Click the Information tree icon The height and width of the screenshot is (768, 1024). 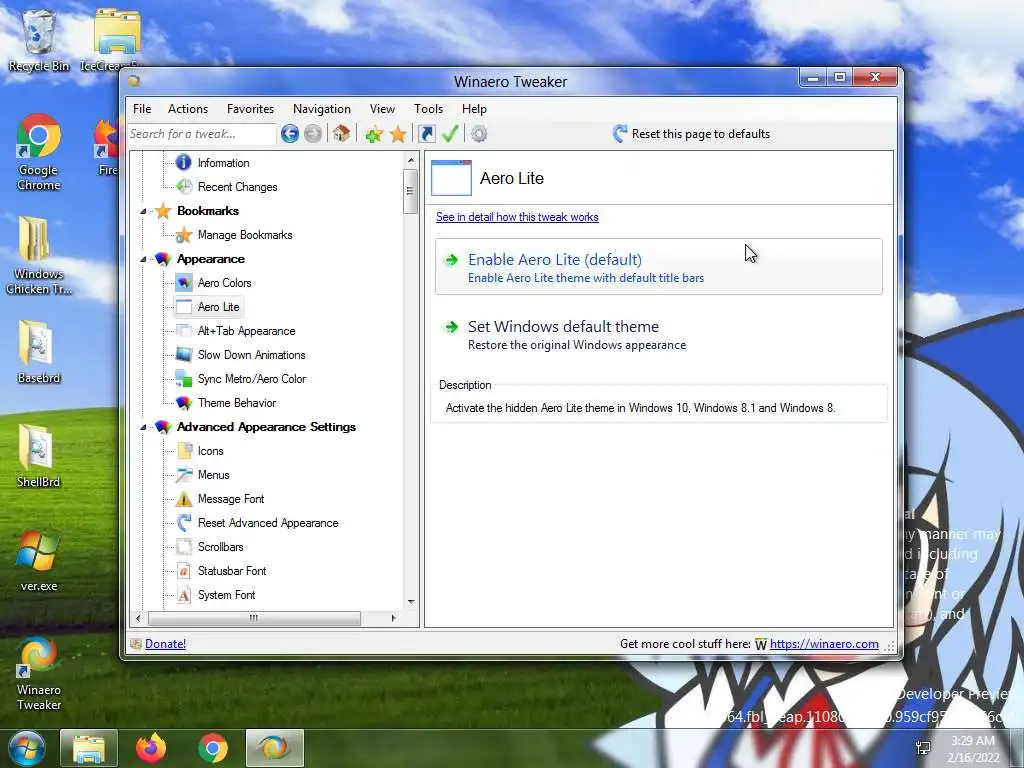coord(184,163)
